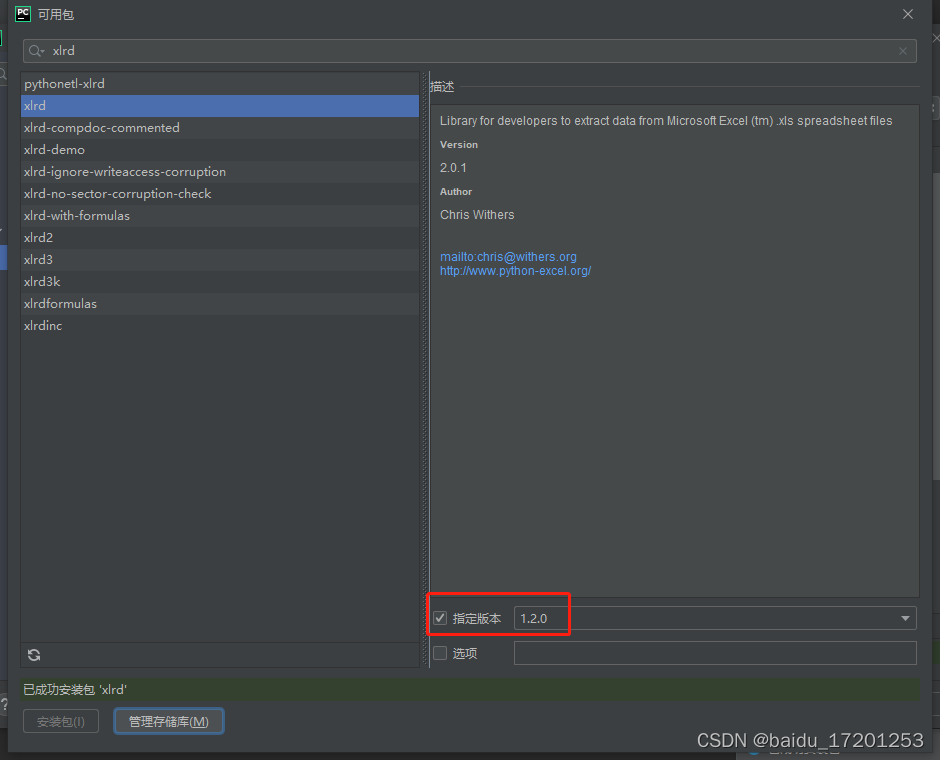
Task: Click the PyCharm logo in the title bar
Action: click(x=22, y=14)
